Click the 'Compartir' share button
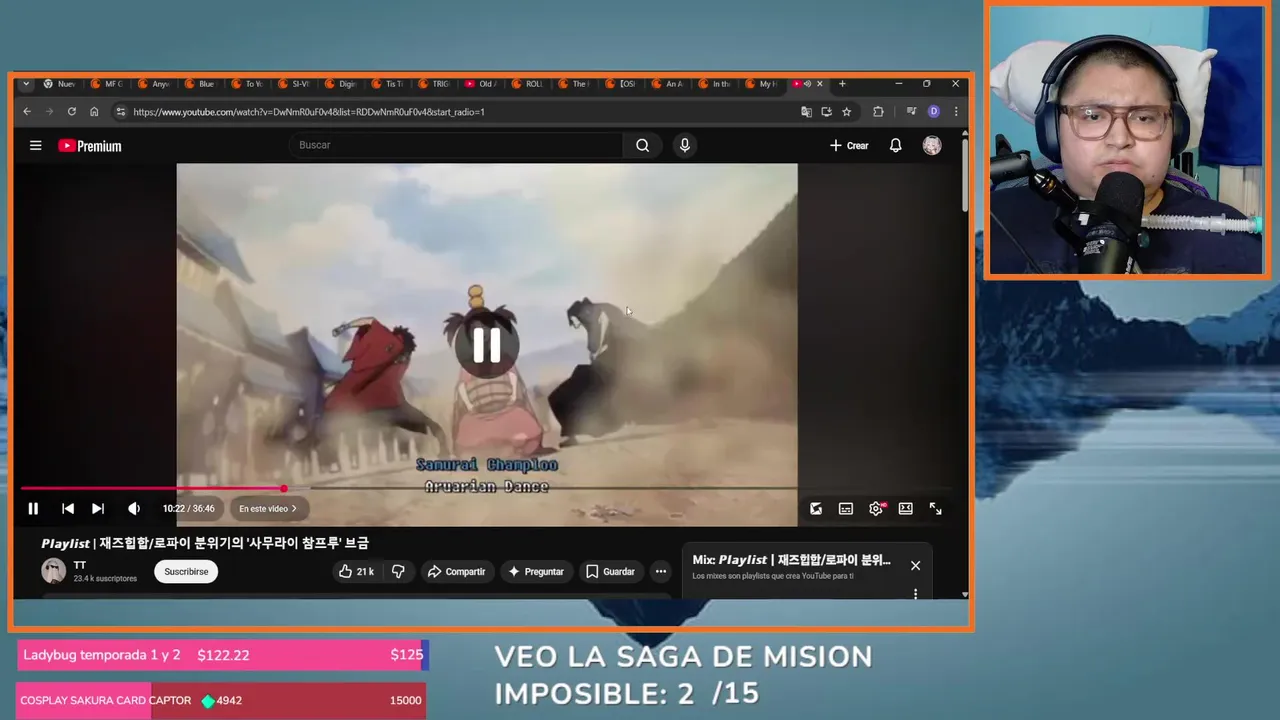 click(456, 572)
